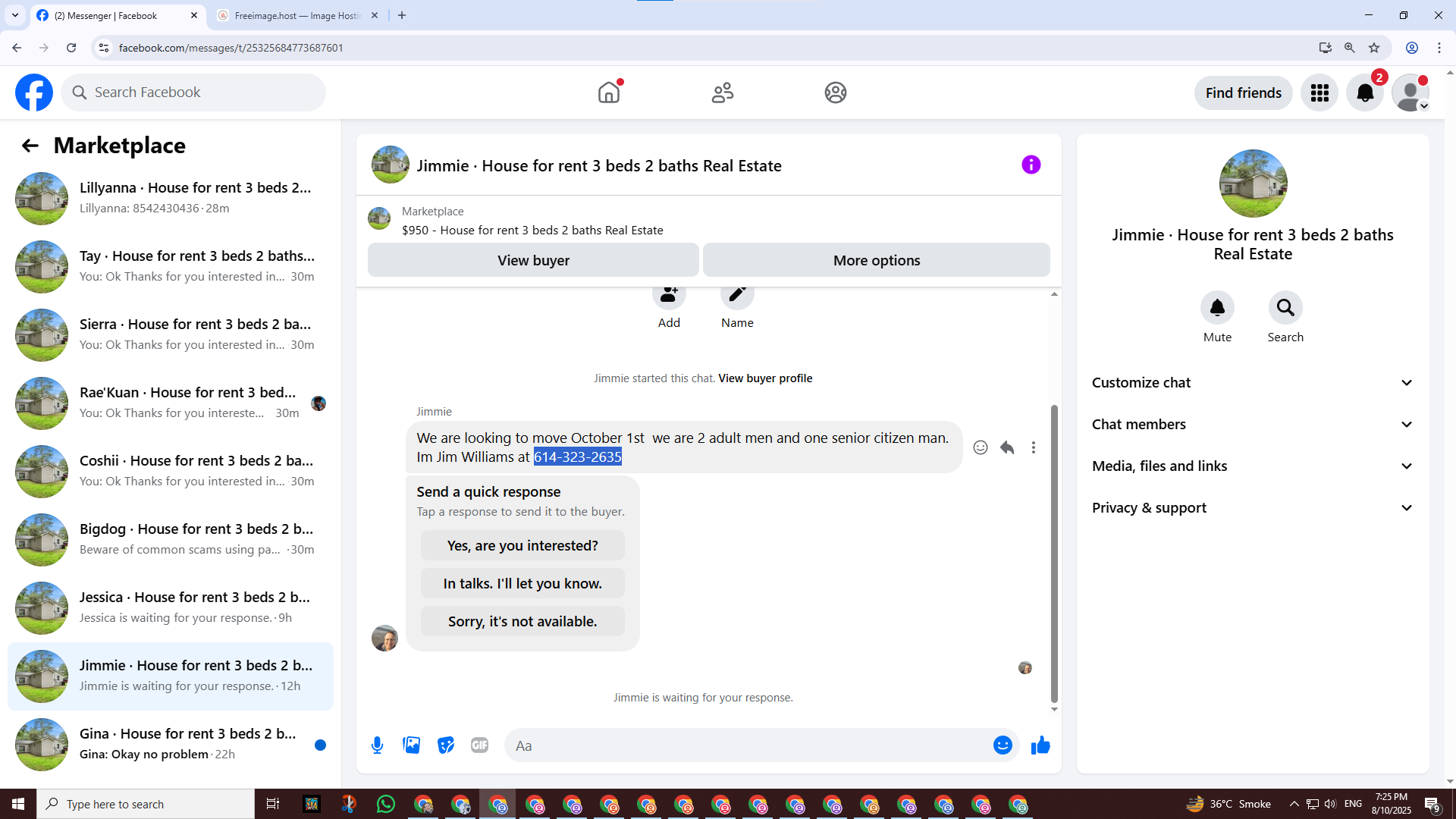1456x819 pixels.
Task: Open the GIF picker
Action: coord(479,745)
